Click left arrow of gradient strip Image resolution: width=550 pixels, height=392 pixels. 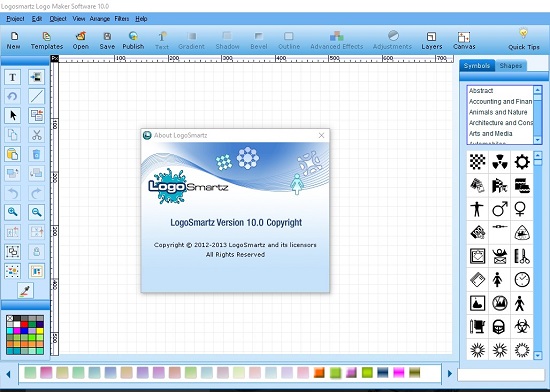pos(8,374)
